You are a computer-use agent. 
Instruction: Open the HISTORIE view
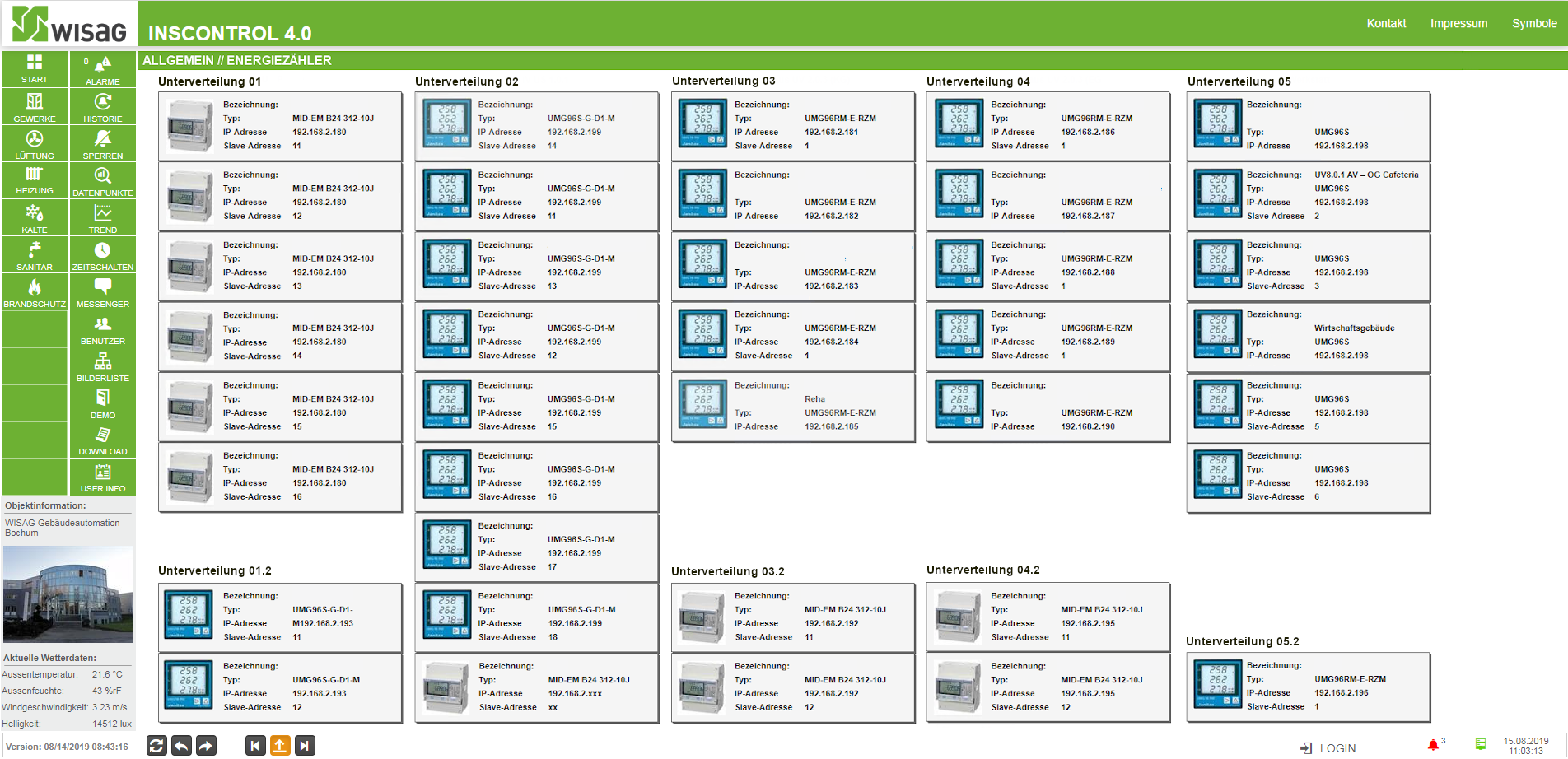[x=103, y=106]
